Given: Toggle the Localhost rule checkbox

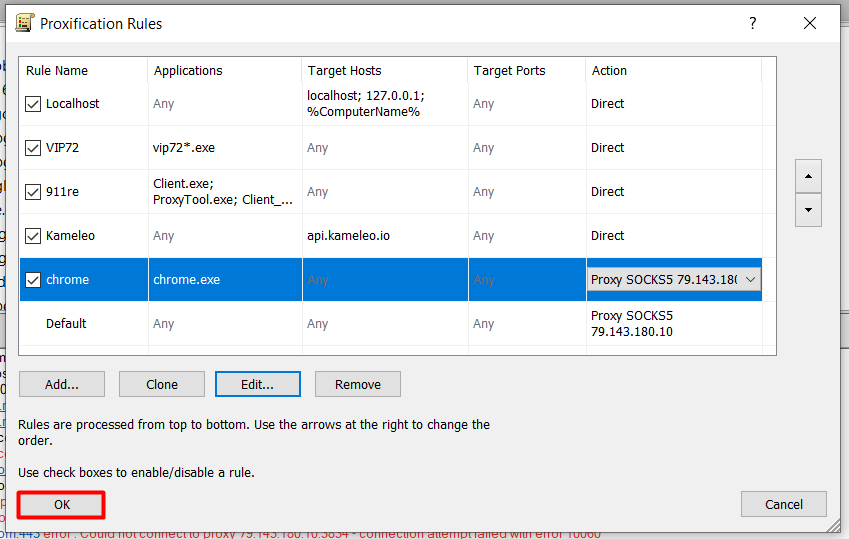Looking at the screenshot, I should [x=33, y=104].
